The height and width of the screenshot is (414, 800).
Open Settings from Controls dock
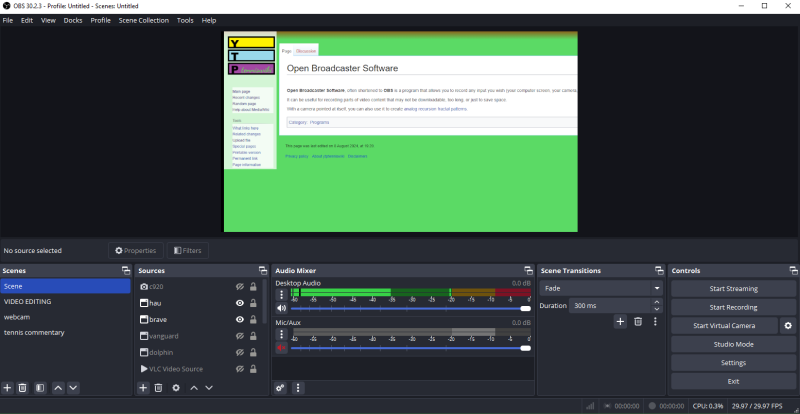click(734, 362)
